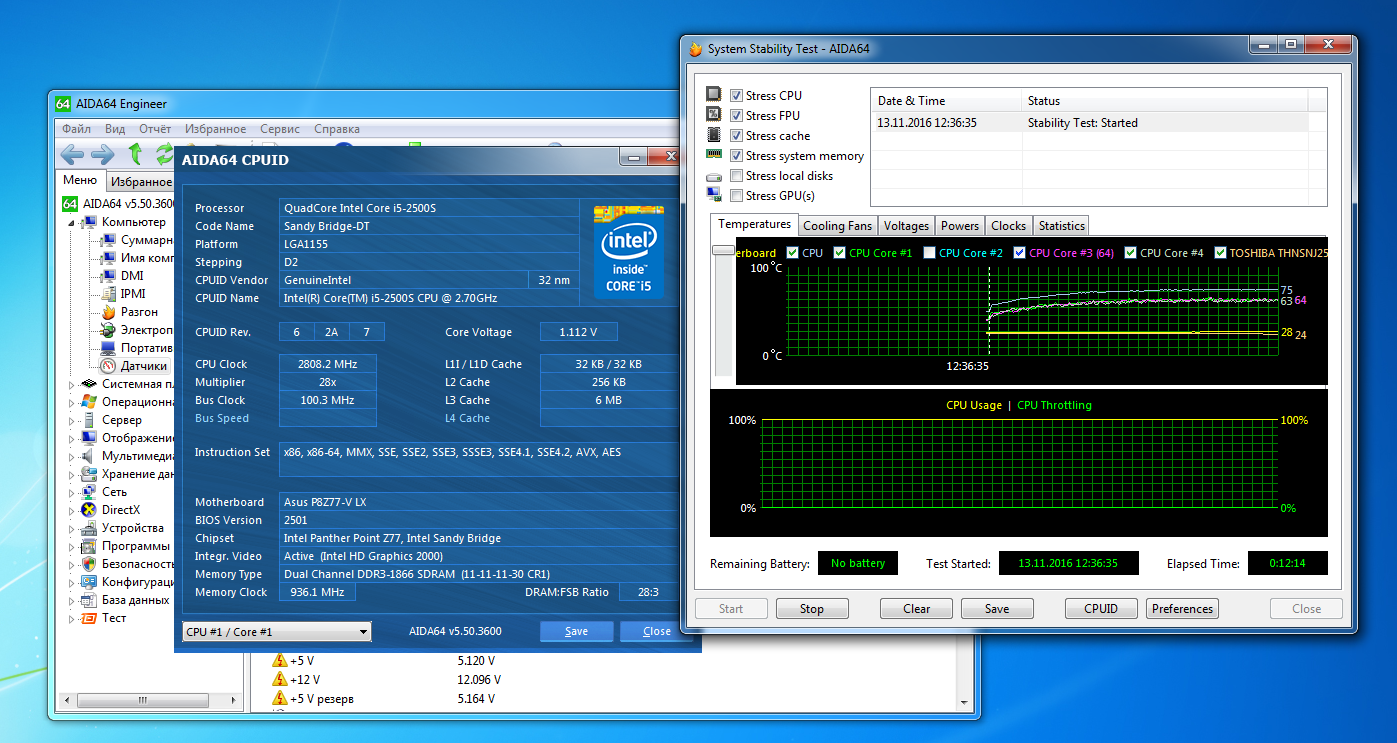Image resolution: width=1397 pixels, height=743 pixels.
Task: Click the Сервер tower icon
Action: 90,420
